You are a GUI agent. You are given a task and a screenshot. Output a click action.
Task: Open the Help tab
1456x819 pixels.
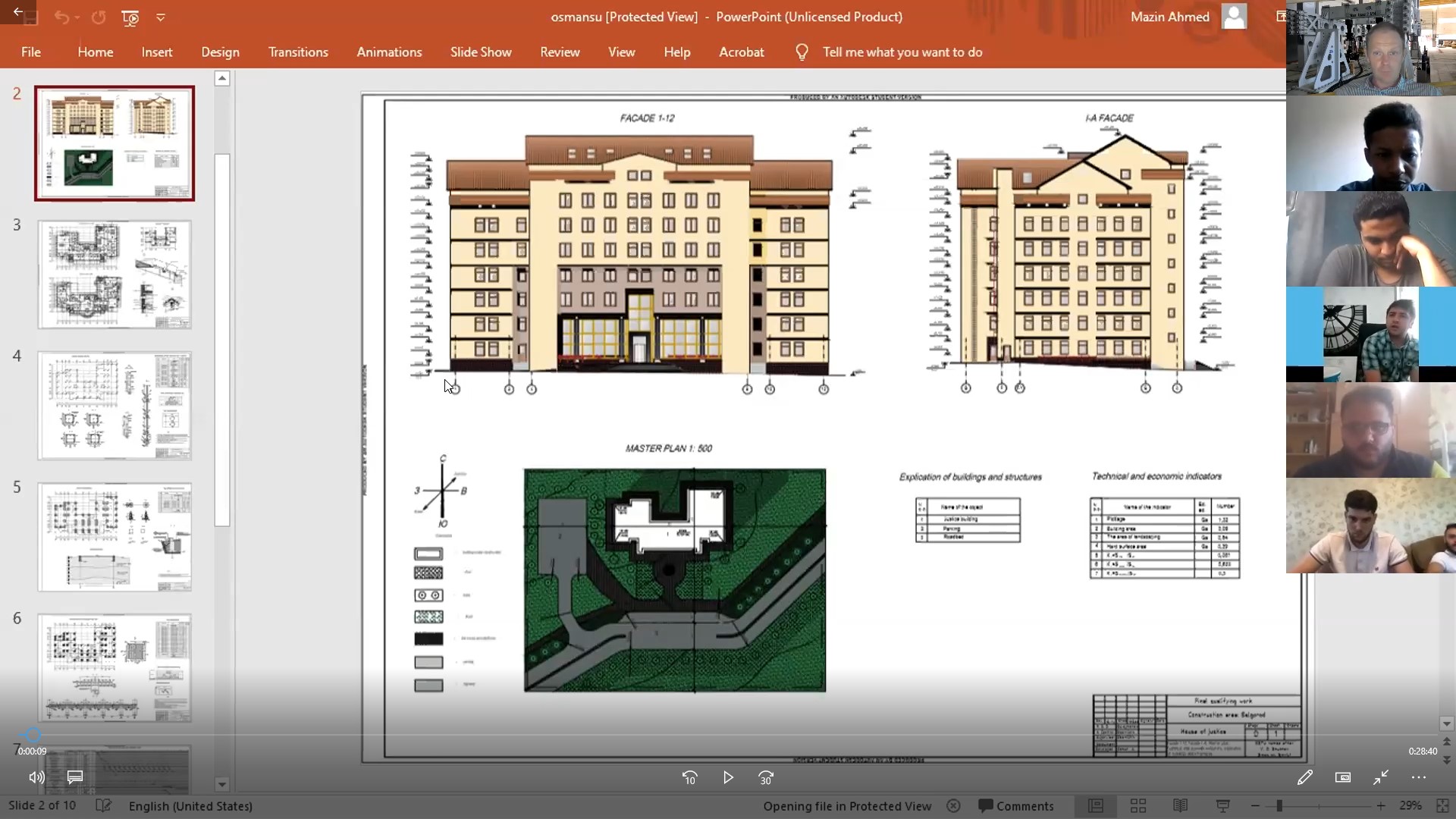[x=677, y=52]
